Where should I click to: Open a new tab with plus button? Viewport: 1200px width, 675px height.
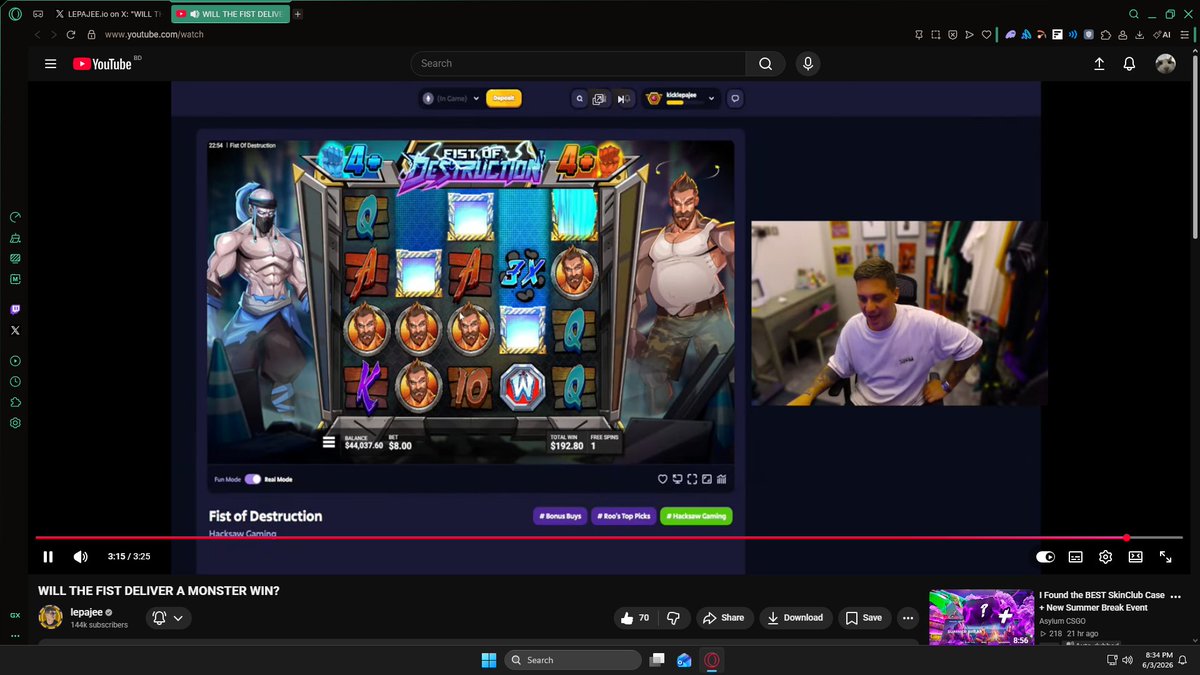coord(298,14)
